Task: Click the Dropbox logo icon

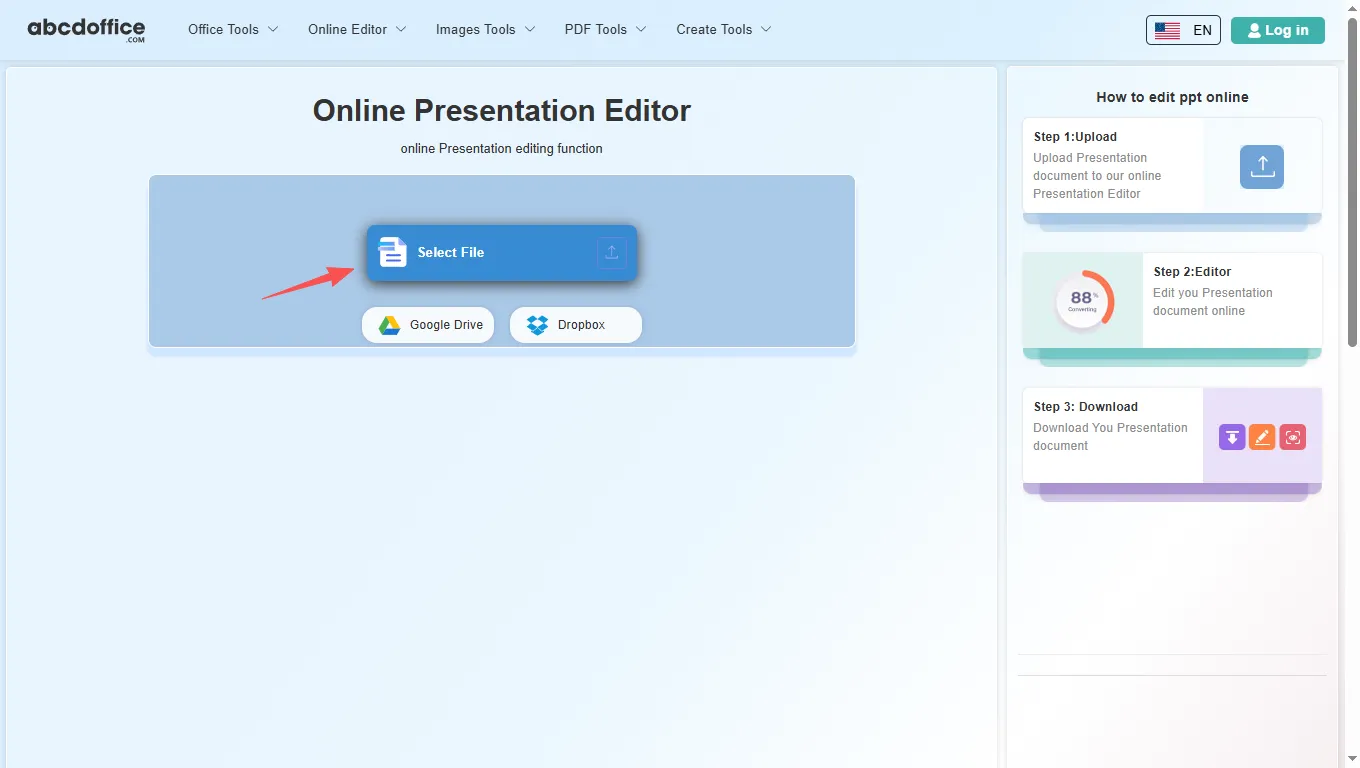Action: click(537, 325)
